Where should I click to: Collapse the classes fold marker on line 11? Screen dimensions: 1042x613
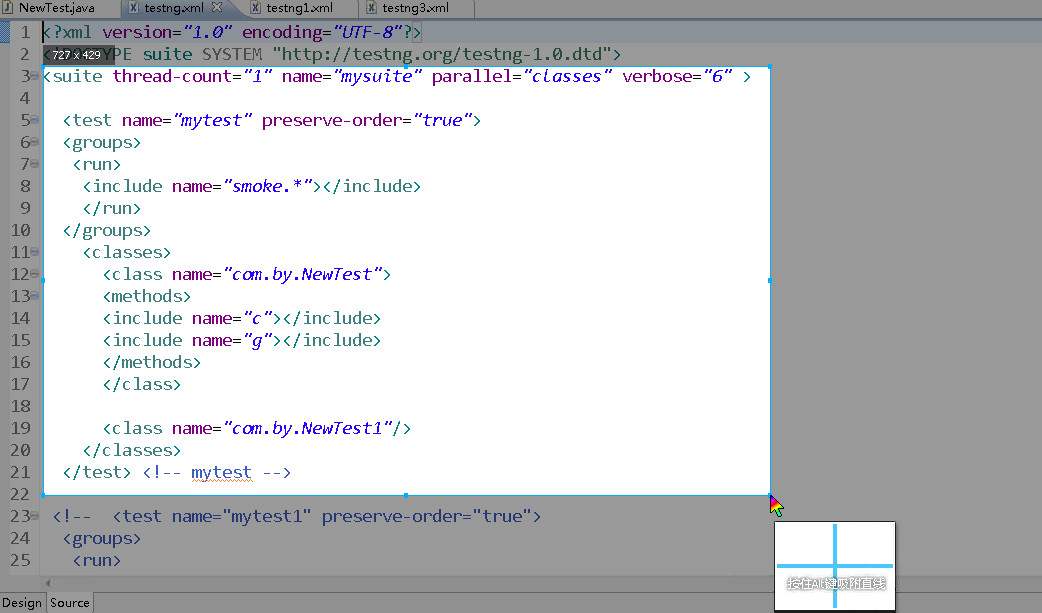tap(35, 252)
